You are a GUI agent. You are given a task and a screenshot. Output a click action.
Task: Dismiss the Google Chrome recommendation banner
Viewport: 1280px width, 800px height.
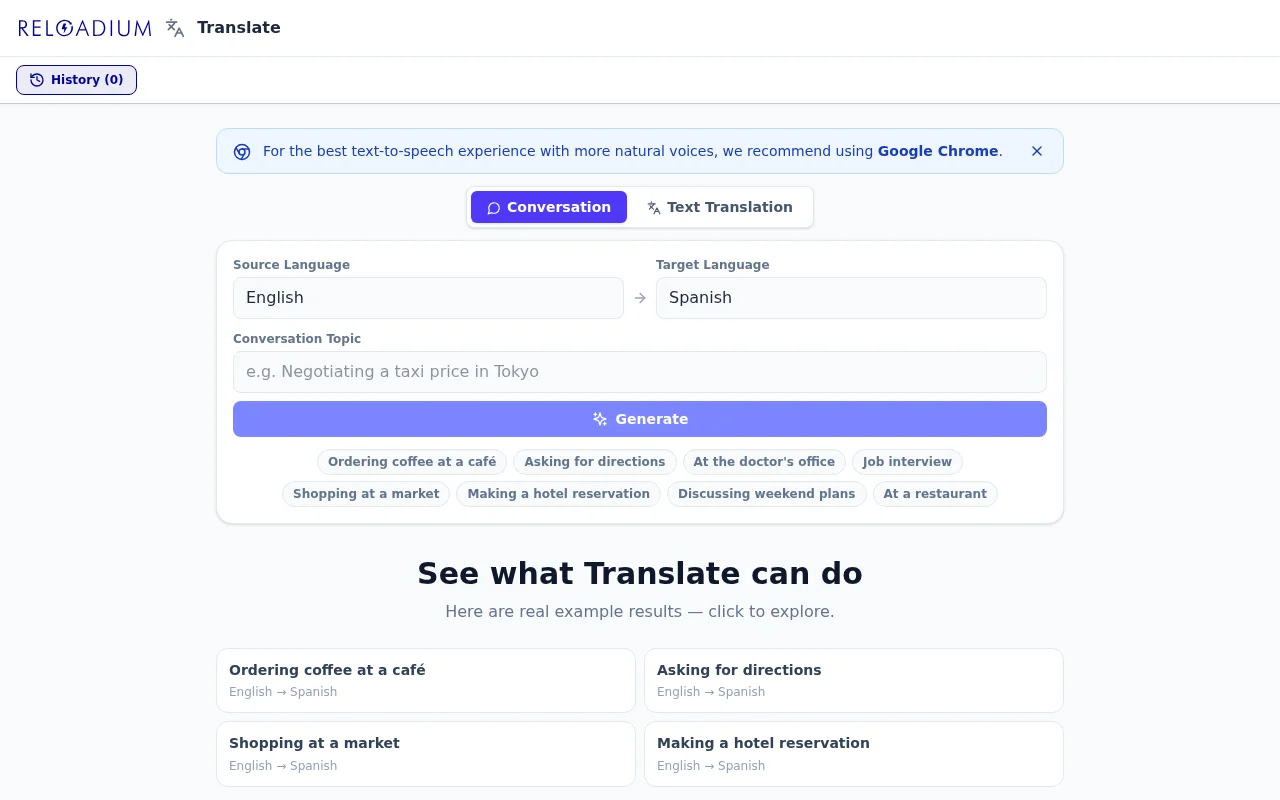(x=1037, y=151)
